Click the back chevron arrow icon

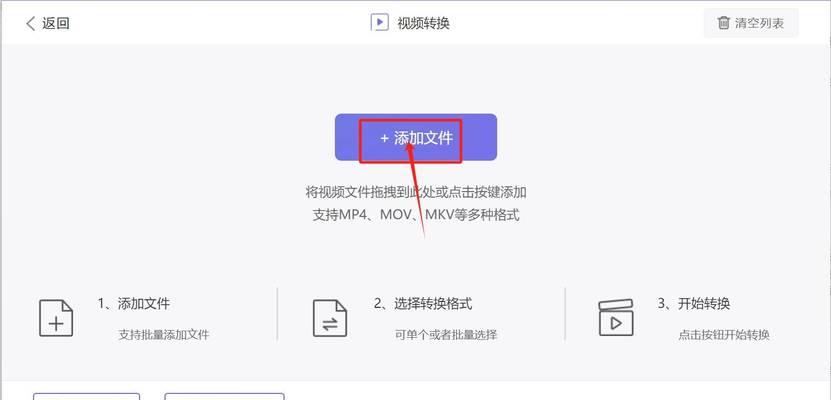(x=30, y=23)
